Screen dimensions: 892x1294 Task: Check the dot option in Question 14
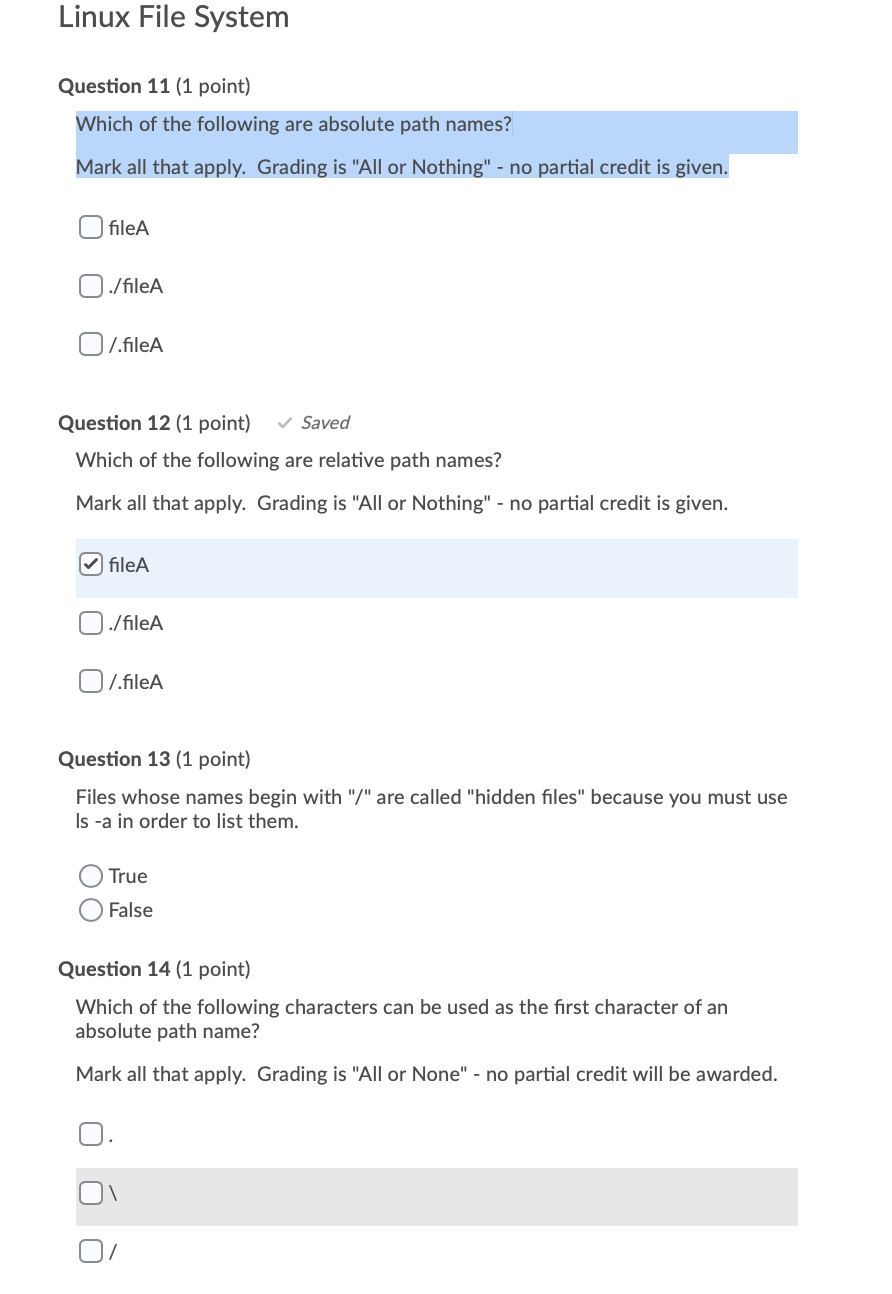[90, 1133]
